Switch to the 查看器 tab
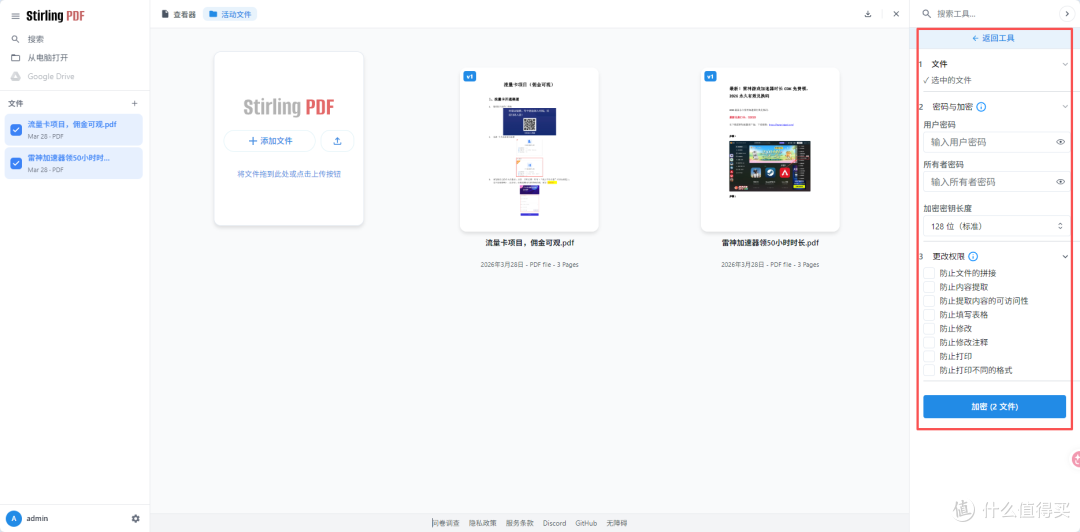 click(178, 14)
